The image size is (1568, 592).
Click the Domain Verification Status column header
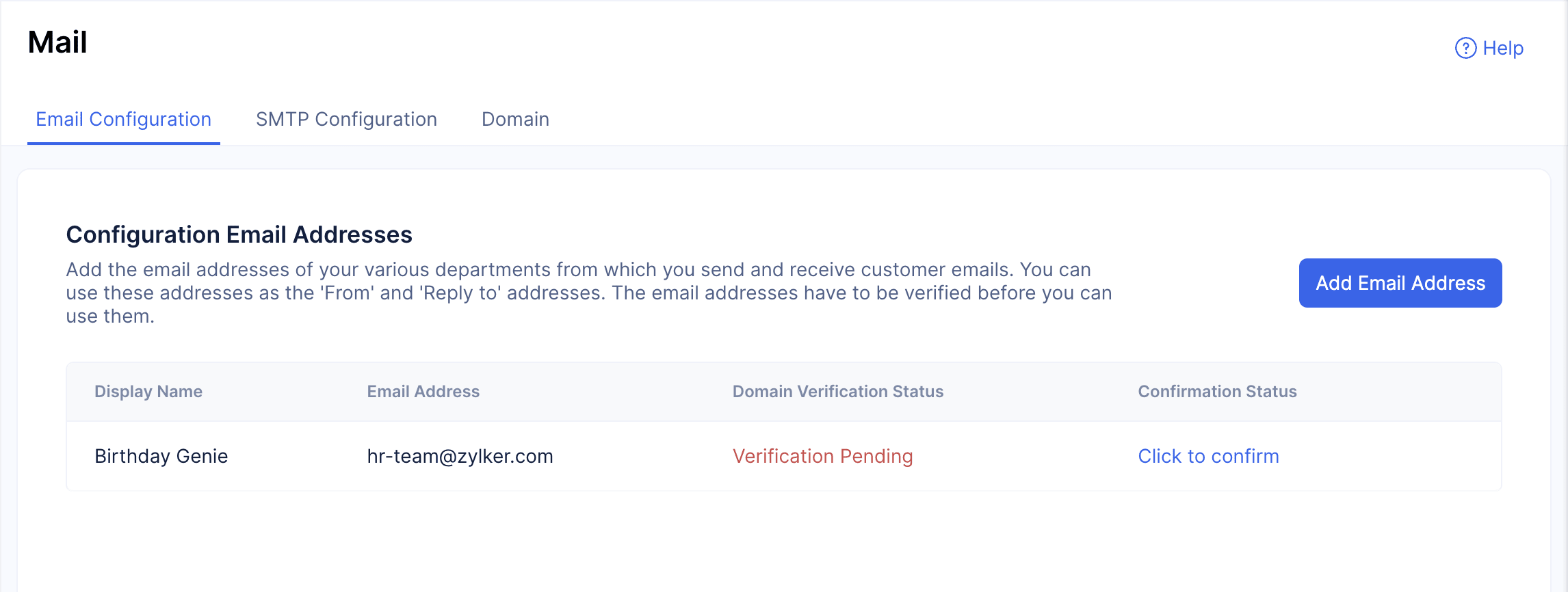point(837,392)
